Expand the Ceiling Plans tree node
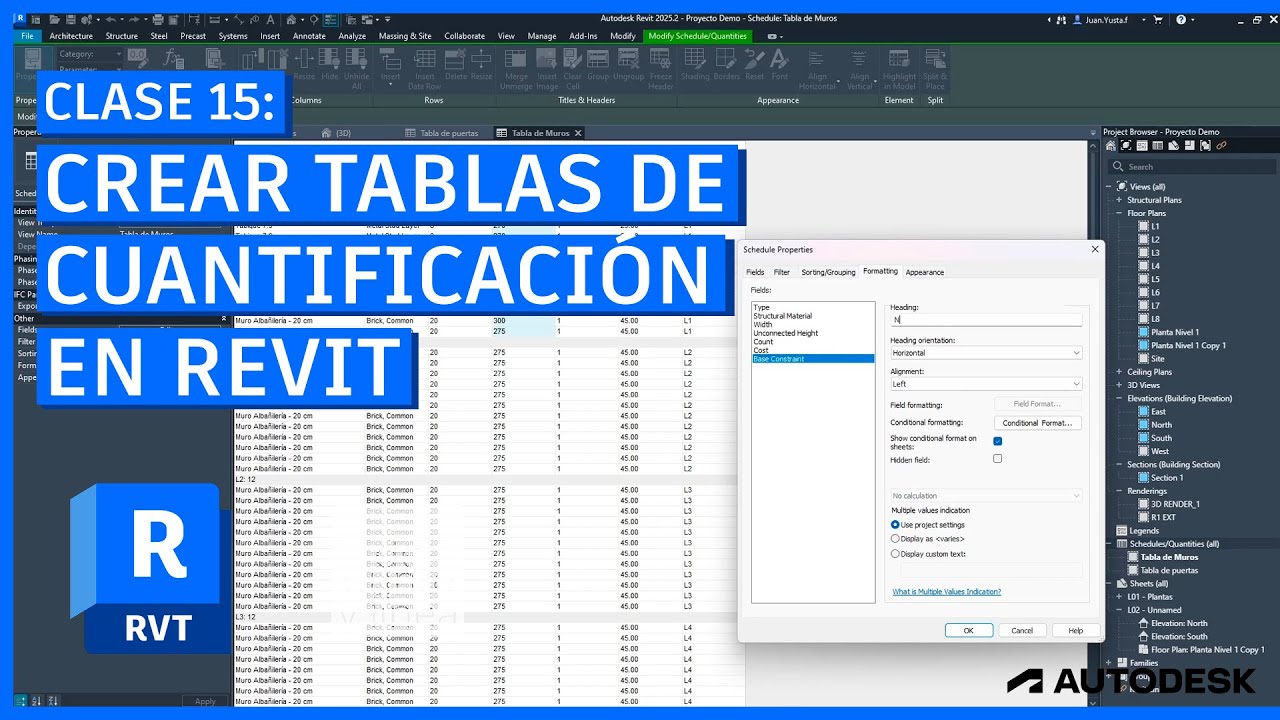The image size is (1280, 720). coord(1119,372)
